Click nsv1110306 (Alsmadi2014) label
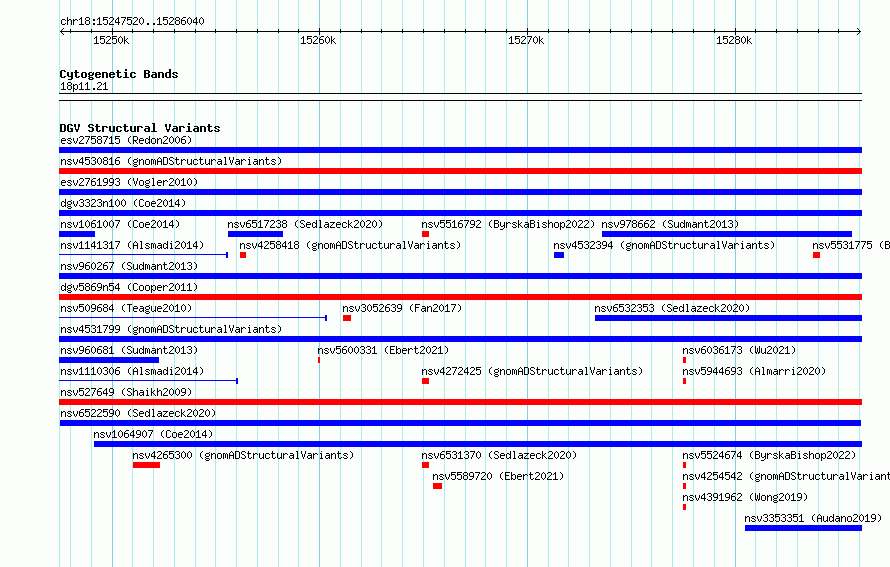This screenshot has height=567, width=890. [132, 371]
